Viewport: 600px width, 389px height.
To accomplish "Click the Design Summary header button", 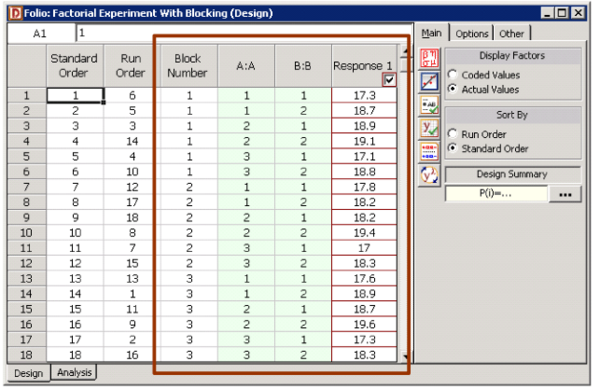I will tap(512, 174).
